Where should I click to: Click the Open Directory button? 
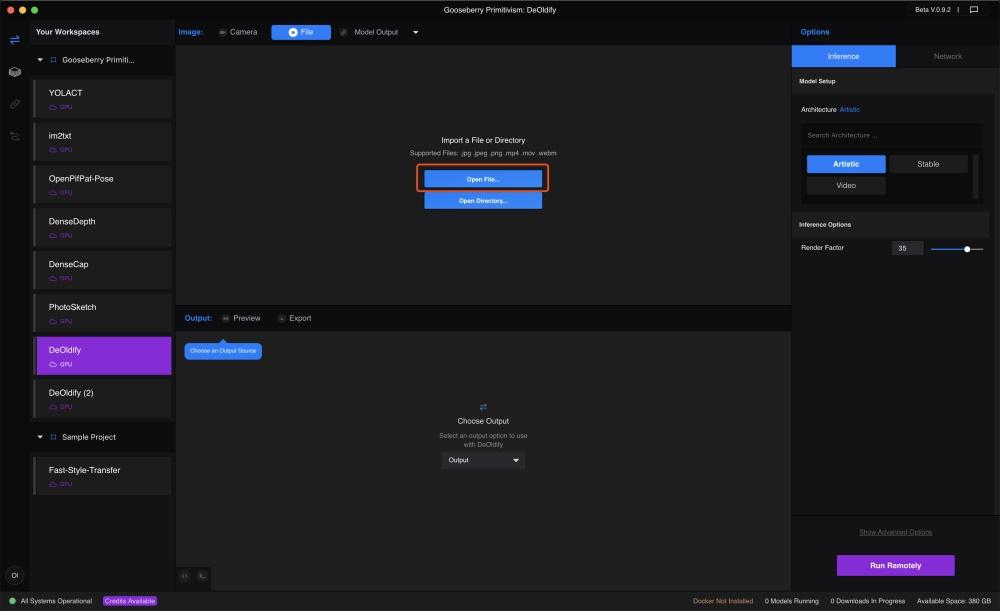point(483,201)
